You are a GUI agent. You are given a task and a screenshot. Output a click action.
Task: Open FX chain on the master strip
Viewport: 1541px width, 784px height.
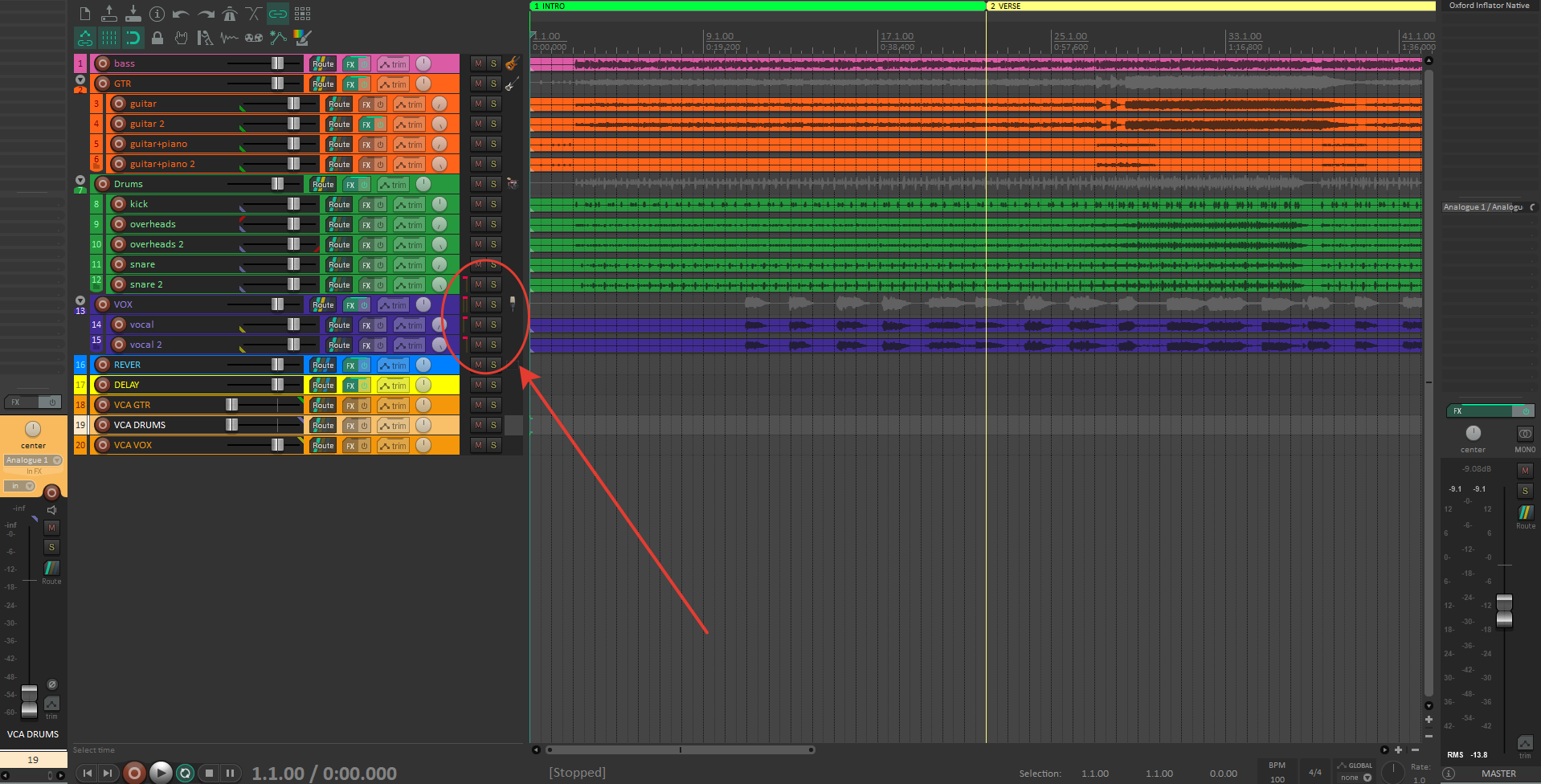coord(1481,411)
